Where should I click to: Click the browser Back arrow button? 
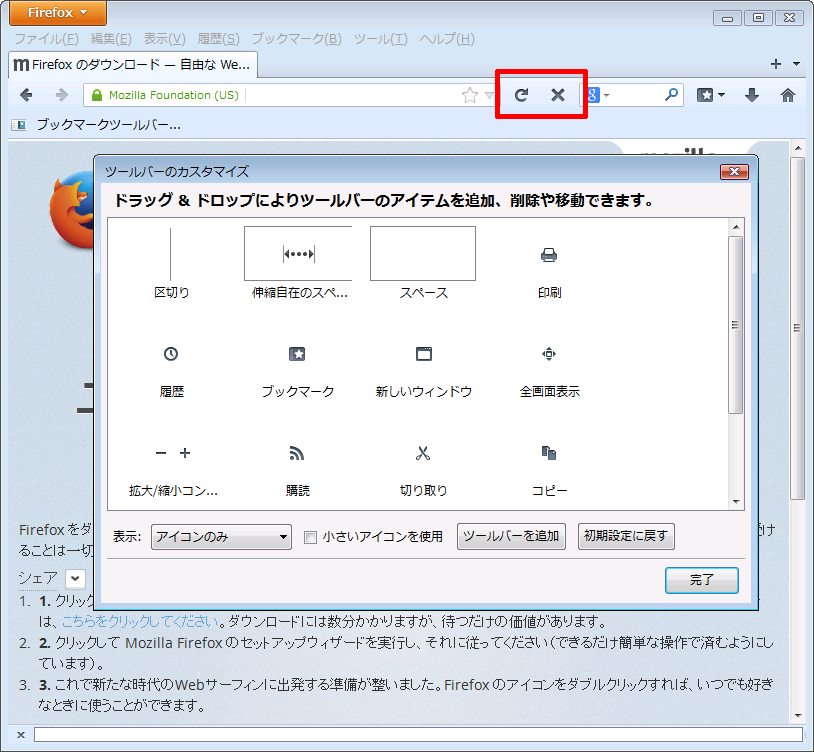[26, 95]
